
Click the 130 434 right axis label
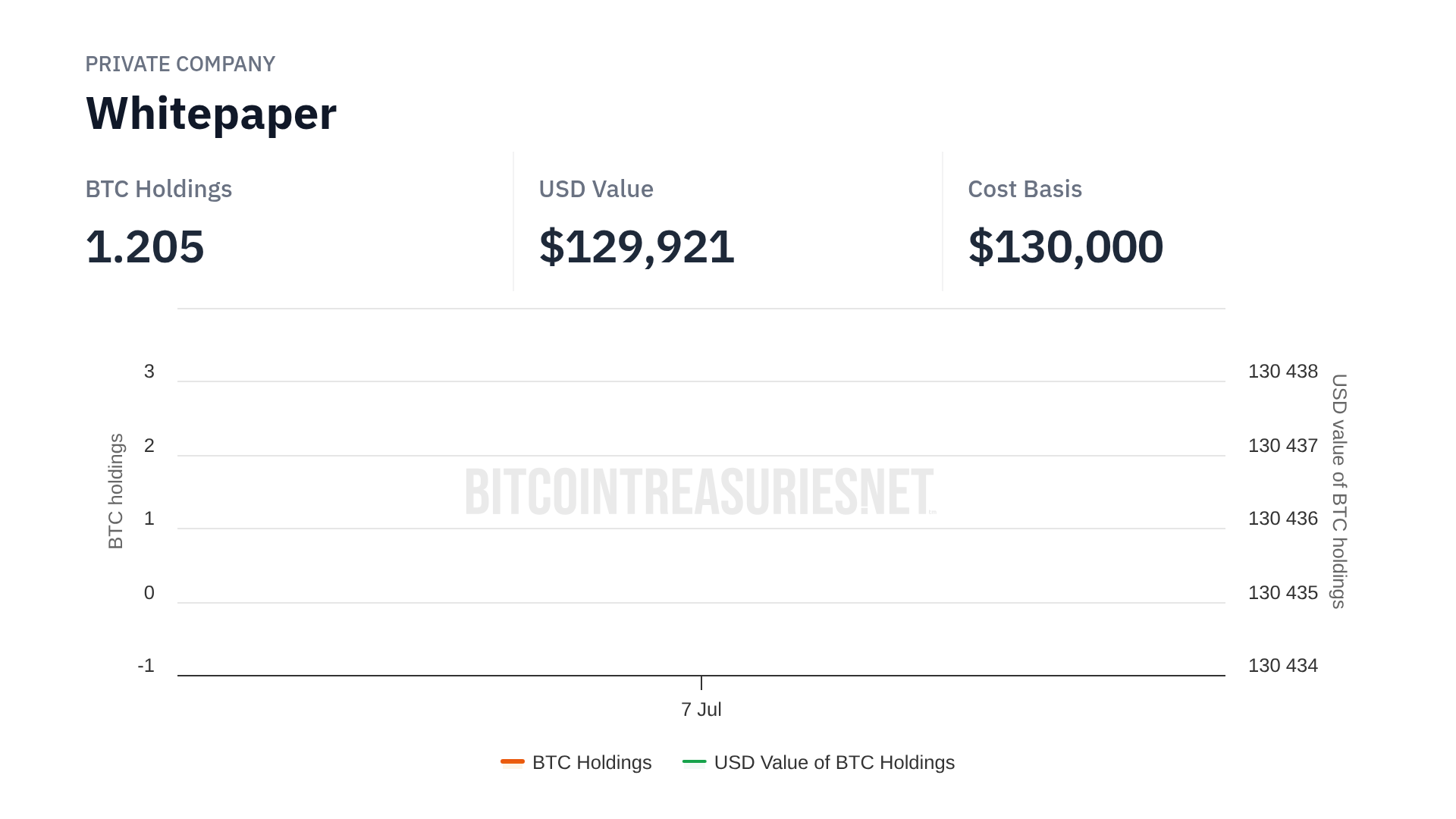(1282, 666)
